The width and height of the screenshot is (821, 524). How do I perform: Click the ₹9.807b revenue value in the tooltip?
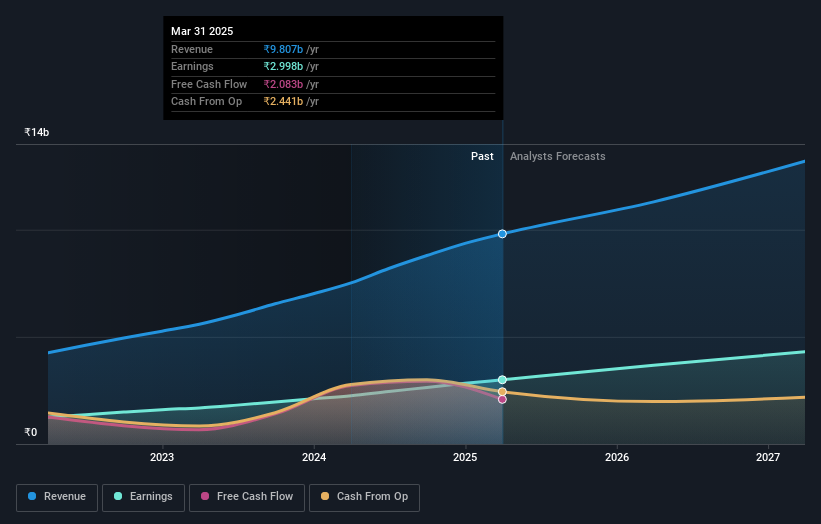pyautogui.click(x=283, y=49)
